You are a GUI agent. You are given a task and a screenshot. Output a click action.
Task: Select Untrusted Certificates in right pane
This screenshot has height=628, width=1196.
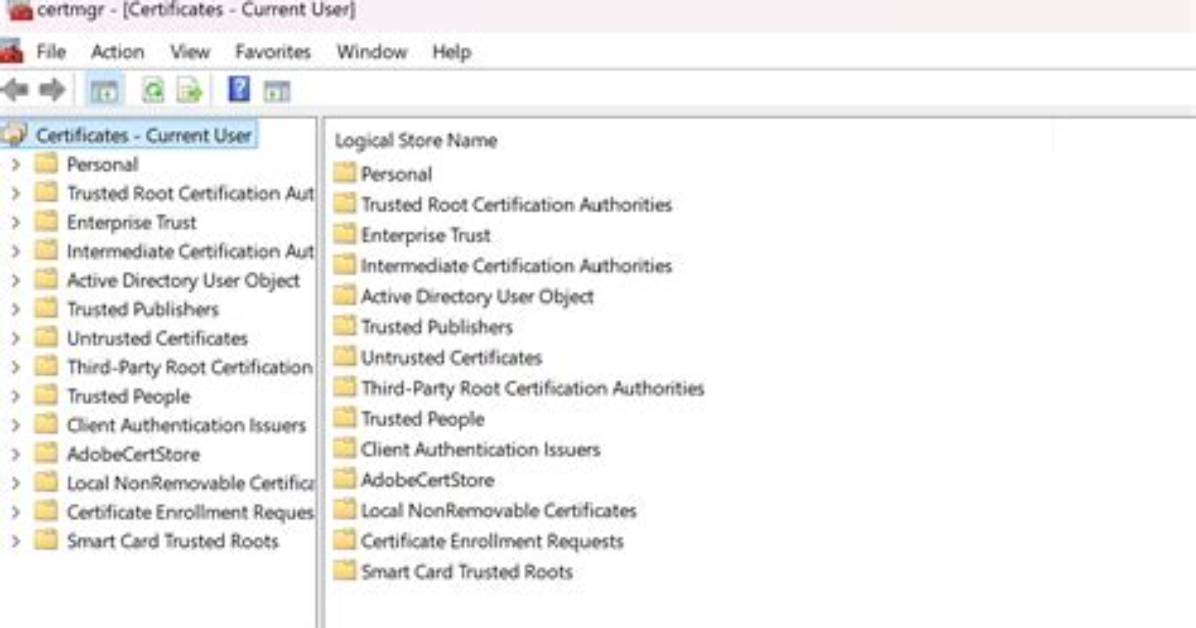pyautogui.click(x=452, y=357)
